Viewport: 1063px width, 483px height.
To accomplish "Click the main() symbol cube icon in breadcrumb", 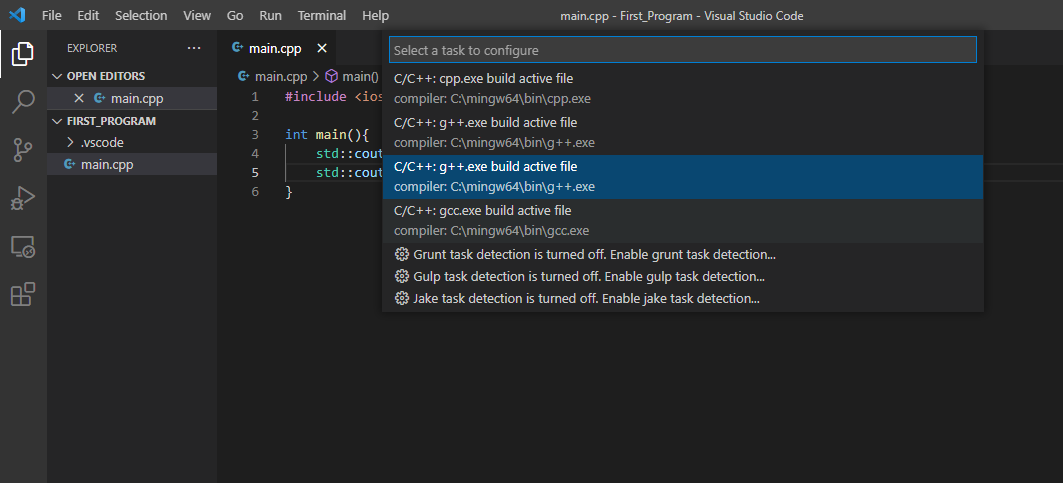I will 332,76.
